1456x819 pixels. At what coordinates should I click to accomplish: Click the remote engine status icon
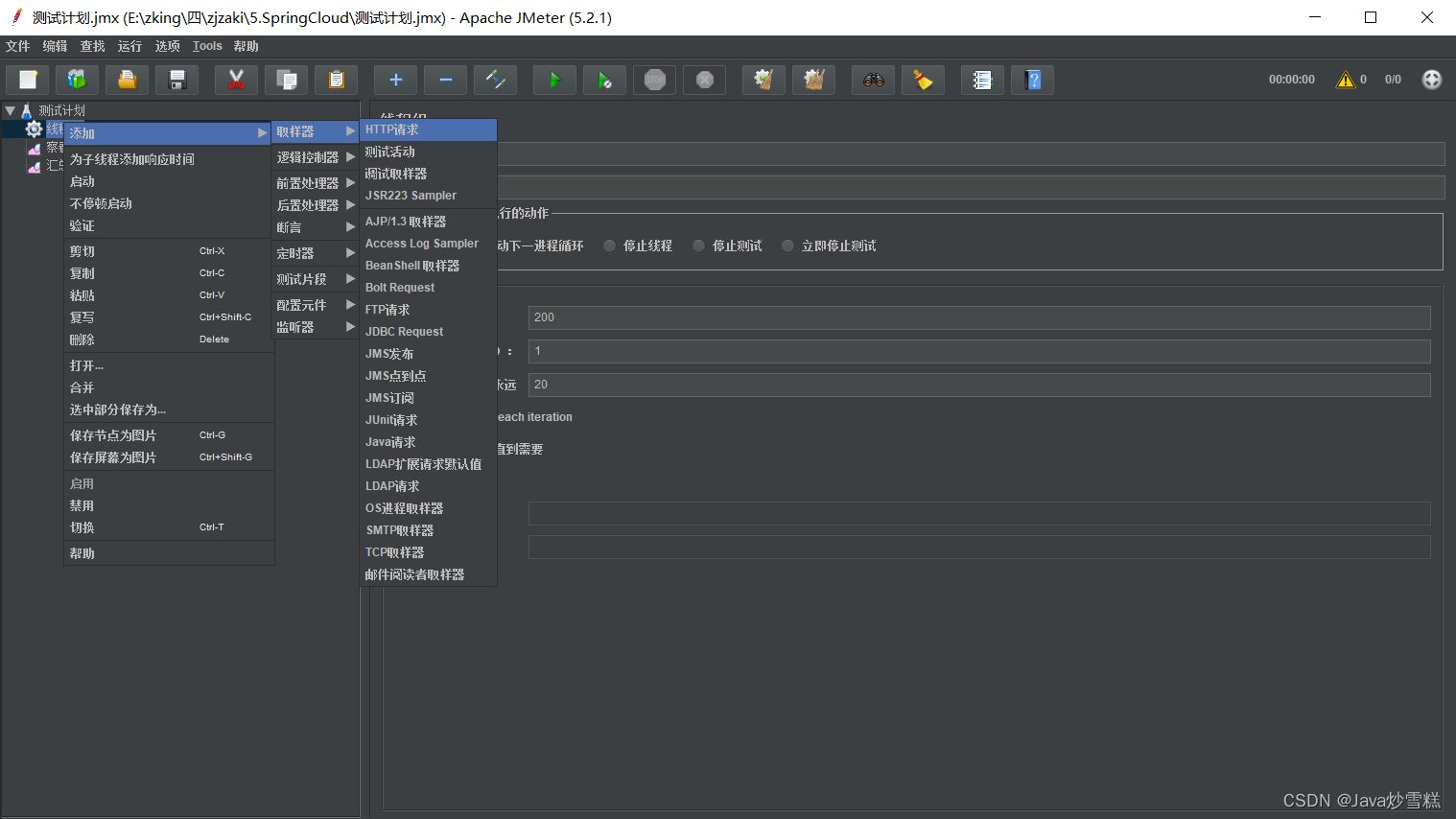pos(1432,80)
